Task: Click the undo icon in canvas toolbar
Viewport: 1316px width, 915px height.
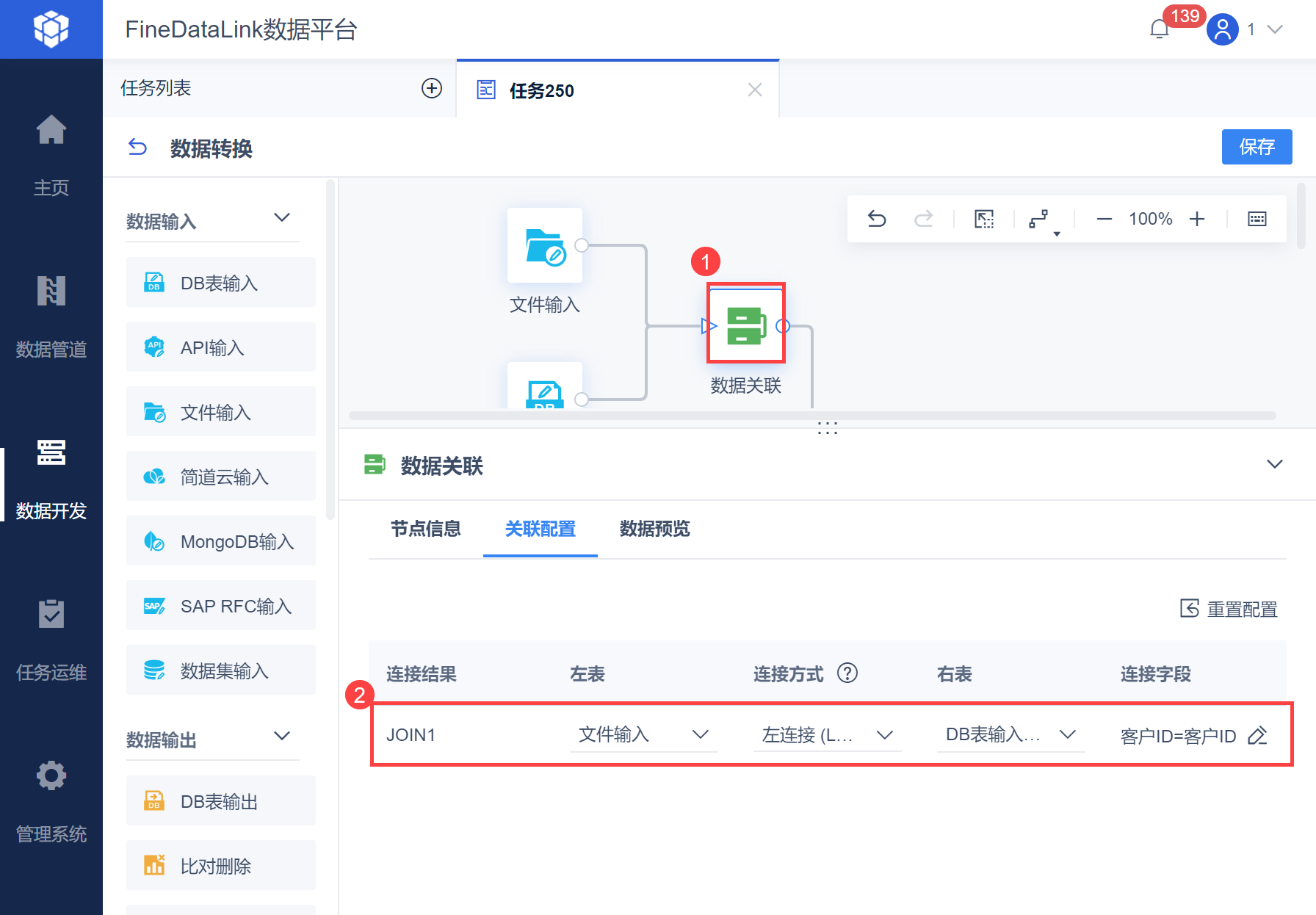Action: click(877, 219)
